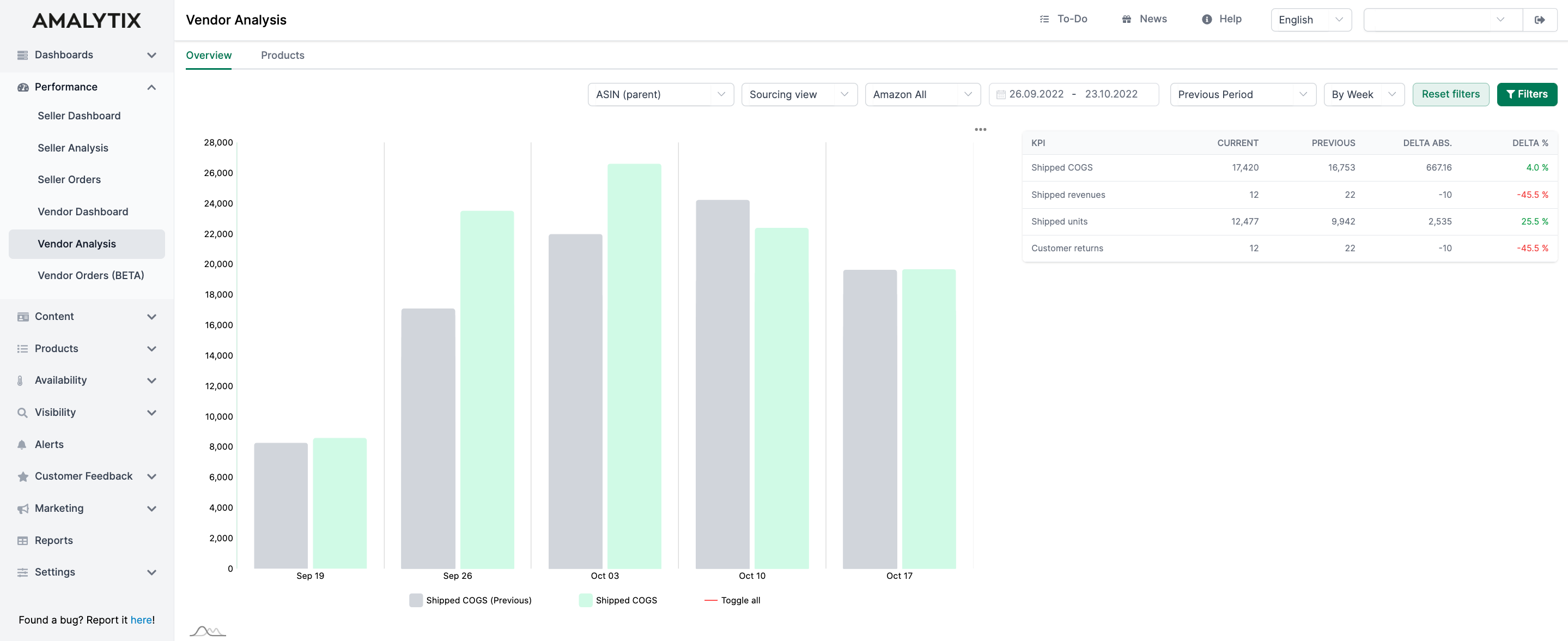Viewport: 1568px width, 641px height.
Task: Open Vendor Orders (BETA)
Action: tap(90, 276)
